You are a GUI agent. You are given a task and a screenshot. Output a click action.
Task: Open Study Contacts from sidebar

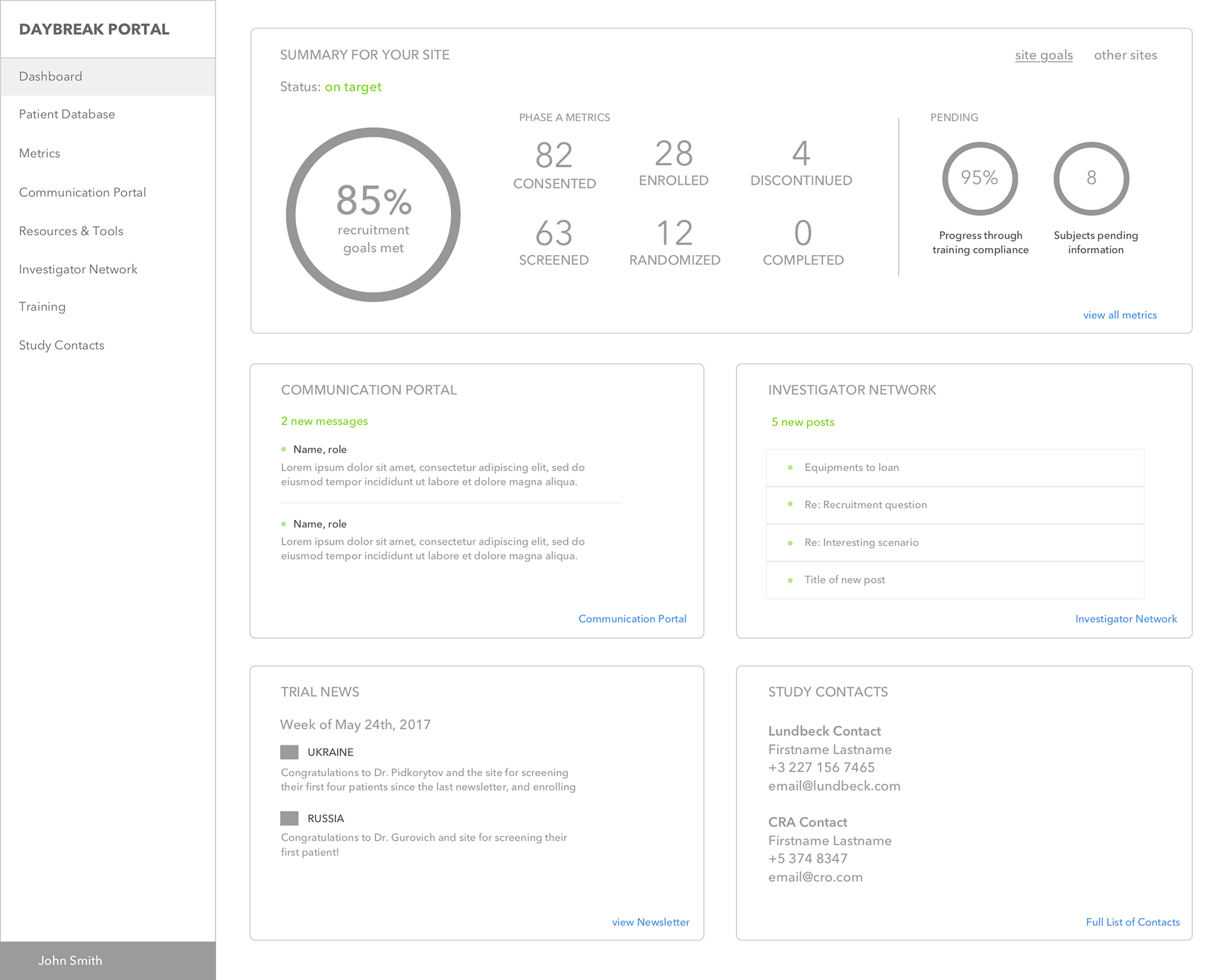click(61, 345)
